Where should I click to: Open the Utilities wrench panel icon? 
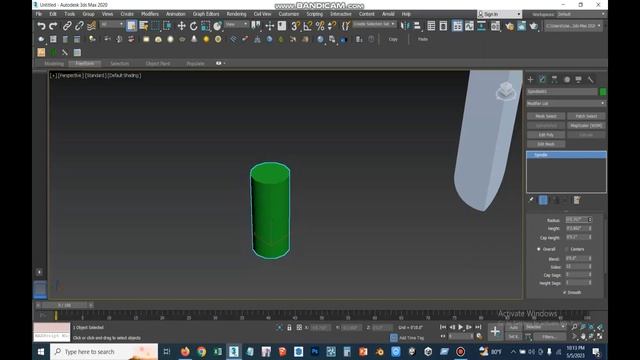tap(591, 80)
